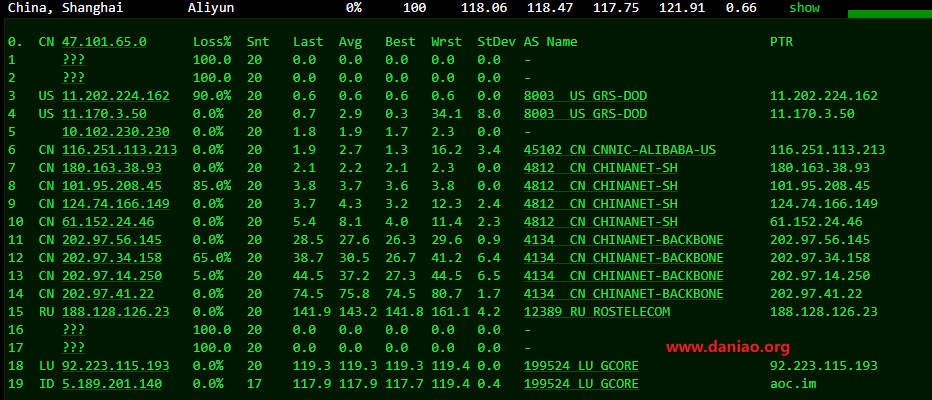Image resolution: width=932 pixels, height=400 pixels.
Task: Open AS 4812 CHINANET-SH link on hop 7
Action: point(600,168)
